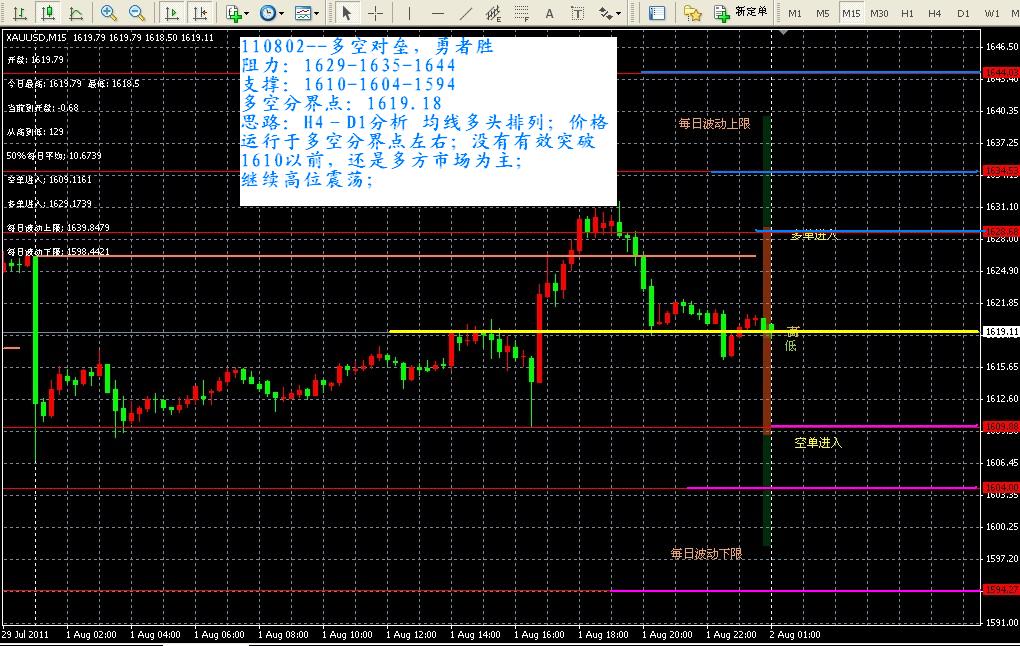Screen dimensions: 1020x646
Task: Click the chart templates icon
Action: point(302,12)
